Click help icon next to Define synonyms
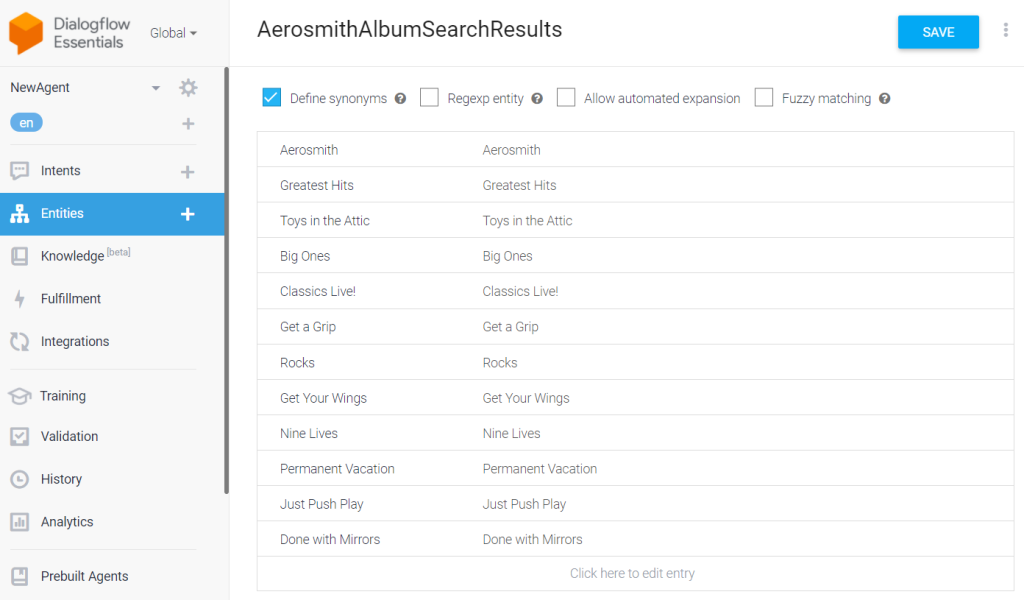 pos(400,99)
